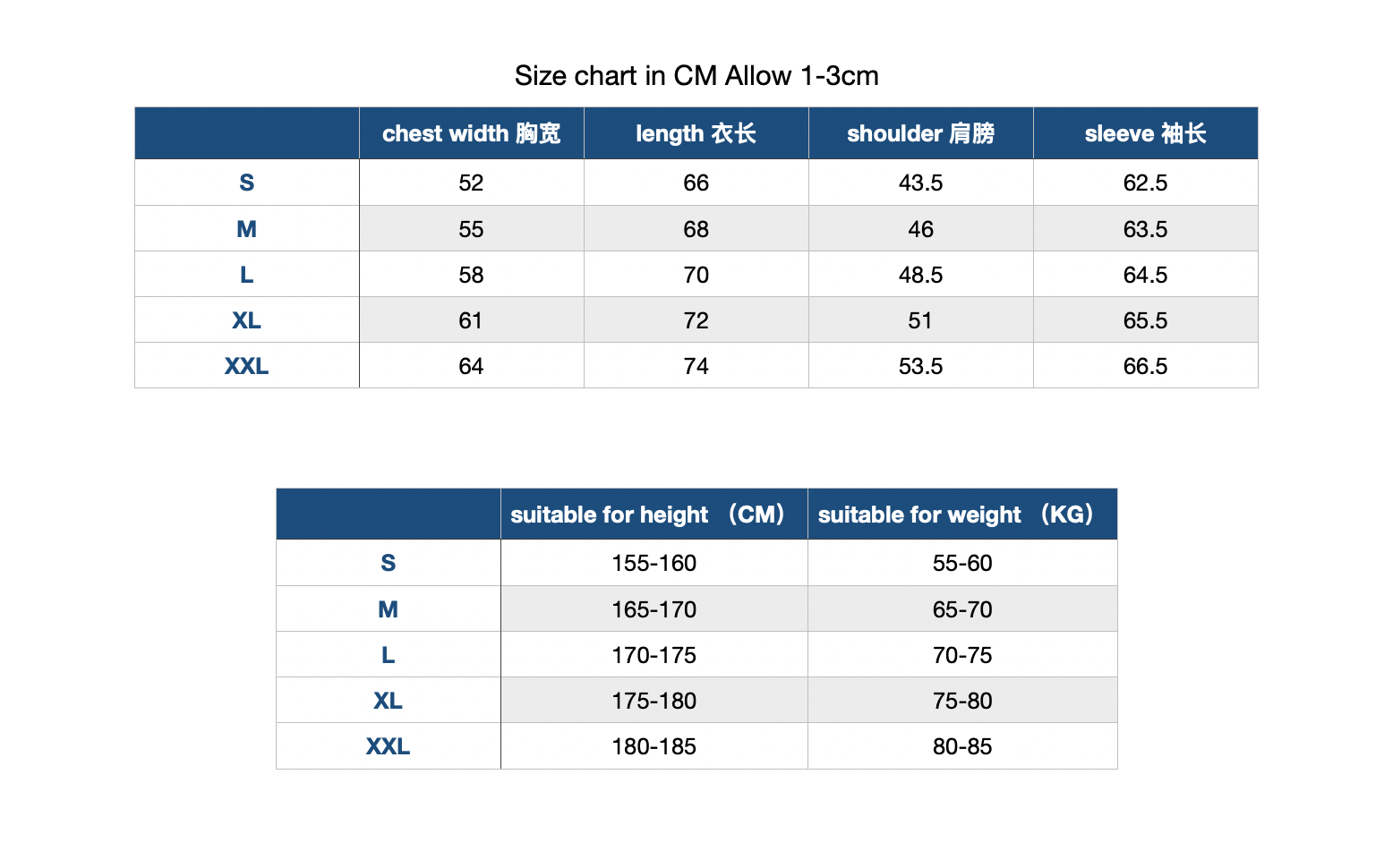Select the sleeve value 62.5
The height and width of the screenshot is (868, 1384).
click(1145, 183)
